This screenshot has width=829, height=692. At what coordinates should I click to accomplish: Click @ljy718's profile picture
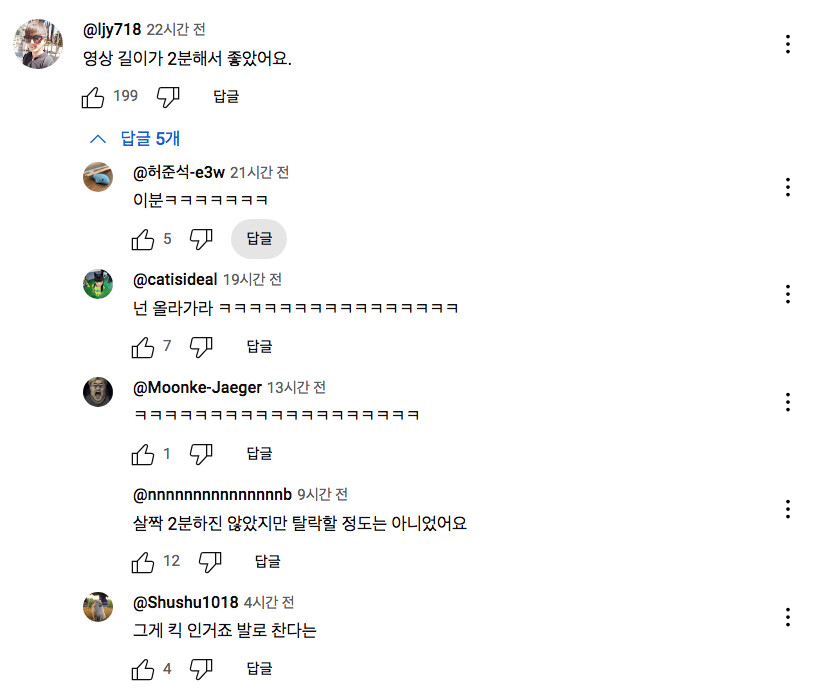[39, 43]
